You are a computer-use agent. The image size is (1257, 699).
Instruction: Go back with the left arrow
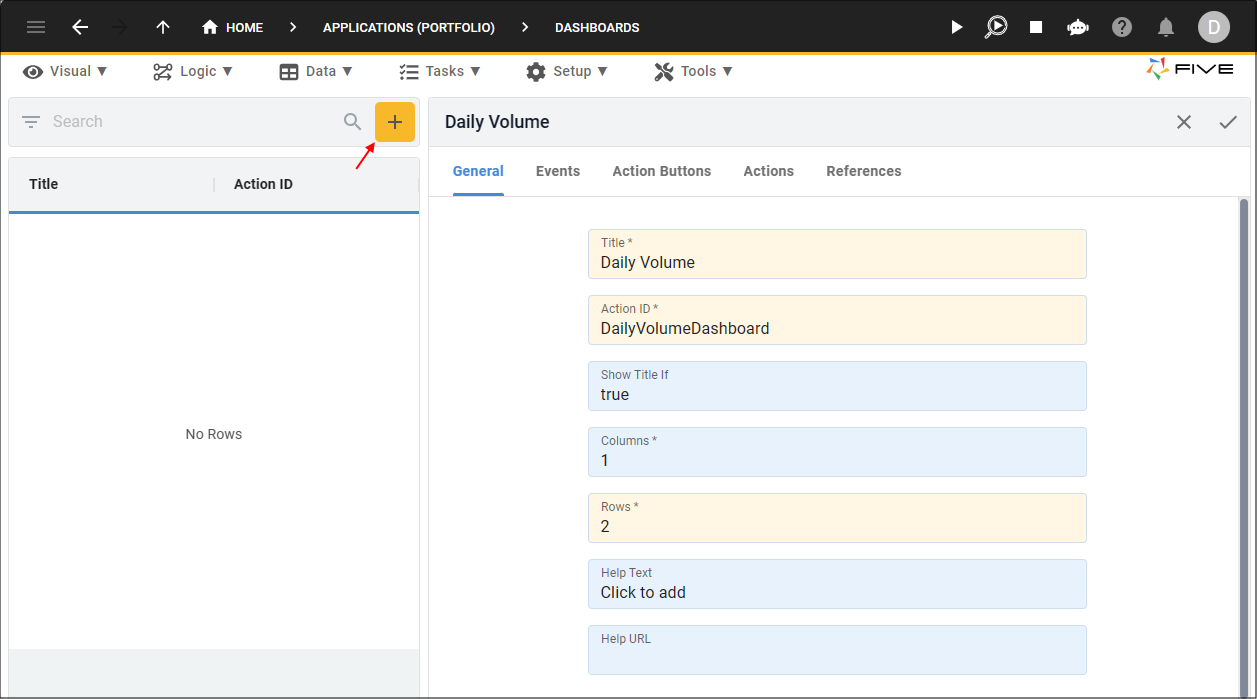point(80,27)
